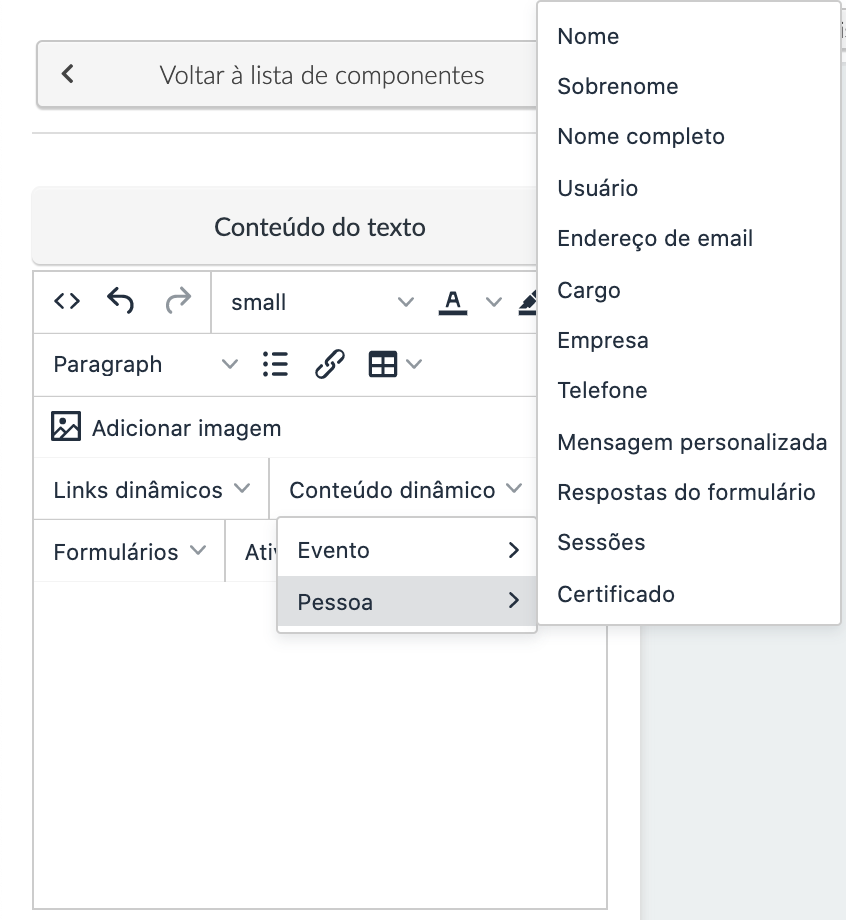Select Sessões option
The width and height of the screenshot is (846, 920).
689,542
